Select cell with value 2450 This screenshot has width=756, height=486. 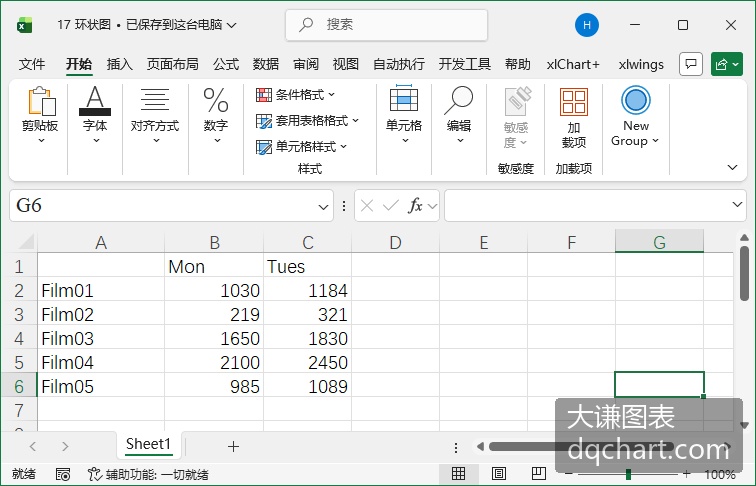click(307, 362)
